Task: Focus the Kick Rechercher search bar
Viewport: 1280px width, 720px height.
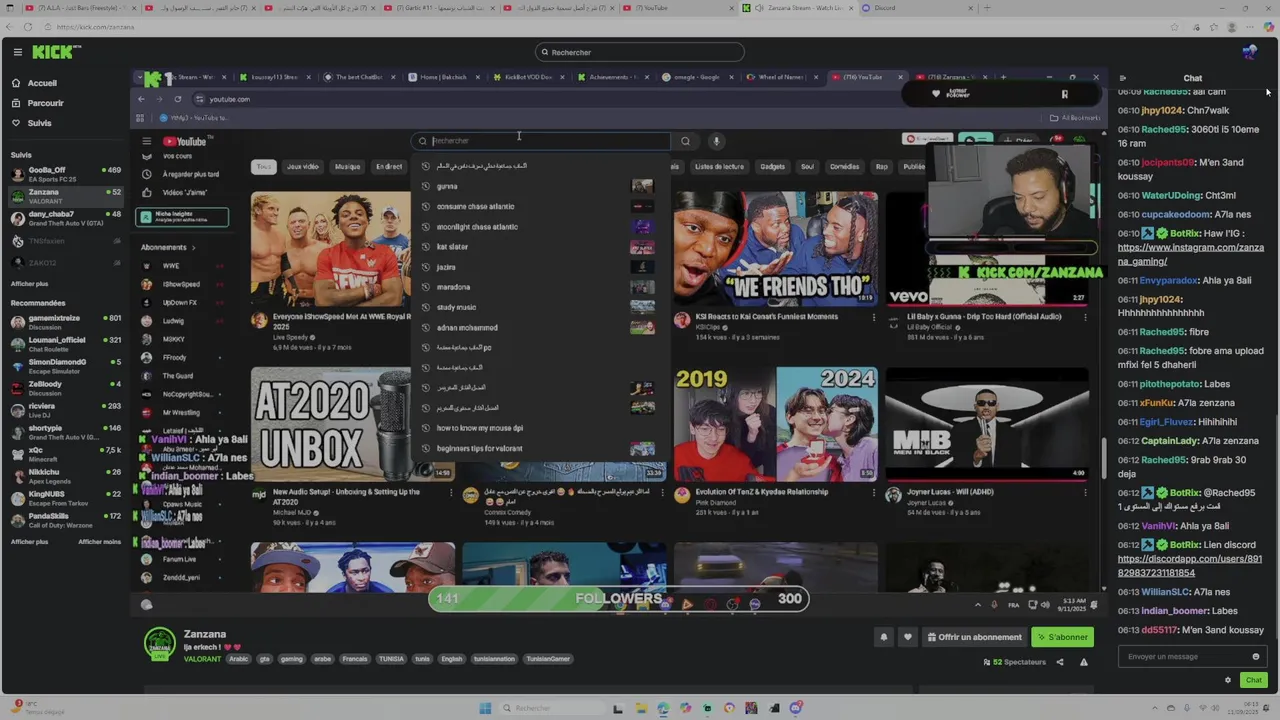Action: [640, 52]
